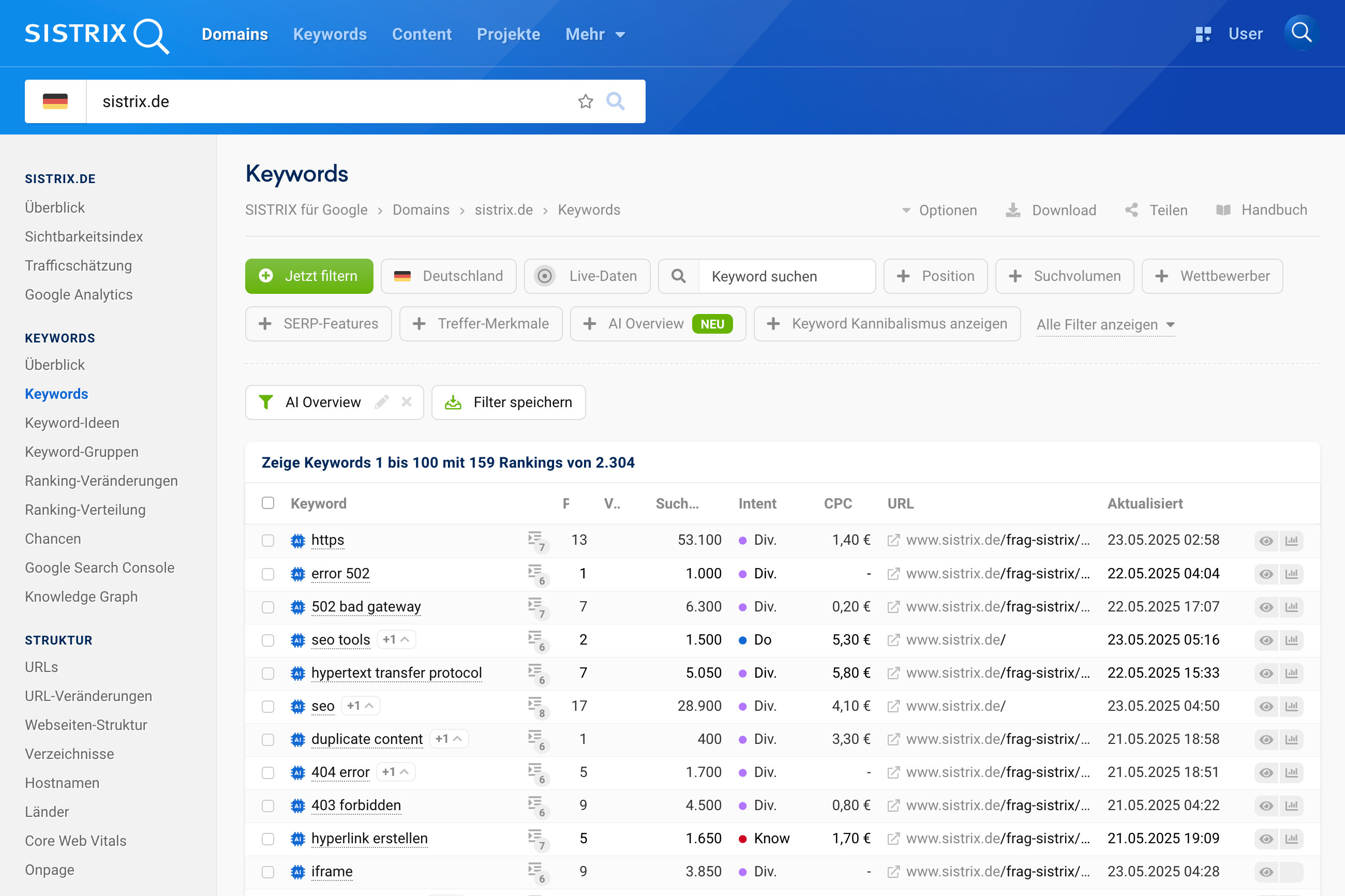1345x896 pixels.
Task: Open history chart icon for seo tools row
Action: coord(1291,640)
